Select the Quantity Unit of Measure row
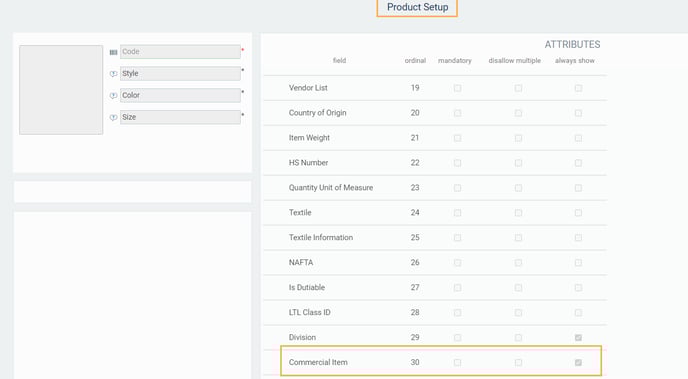The height and width of the screenshot is (379, 688). click(x=435, y=188)
